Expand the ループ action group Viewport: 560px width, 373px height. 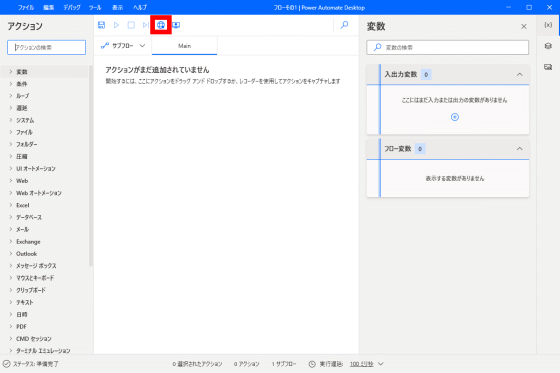(x=11, y=96)
